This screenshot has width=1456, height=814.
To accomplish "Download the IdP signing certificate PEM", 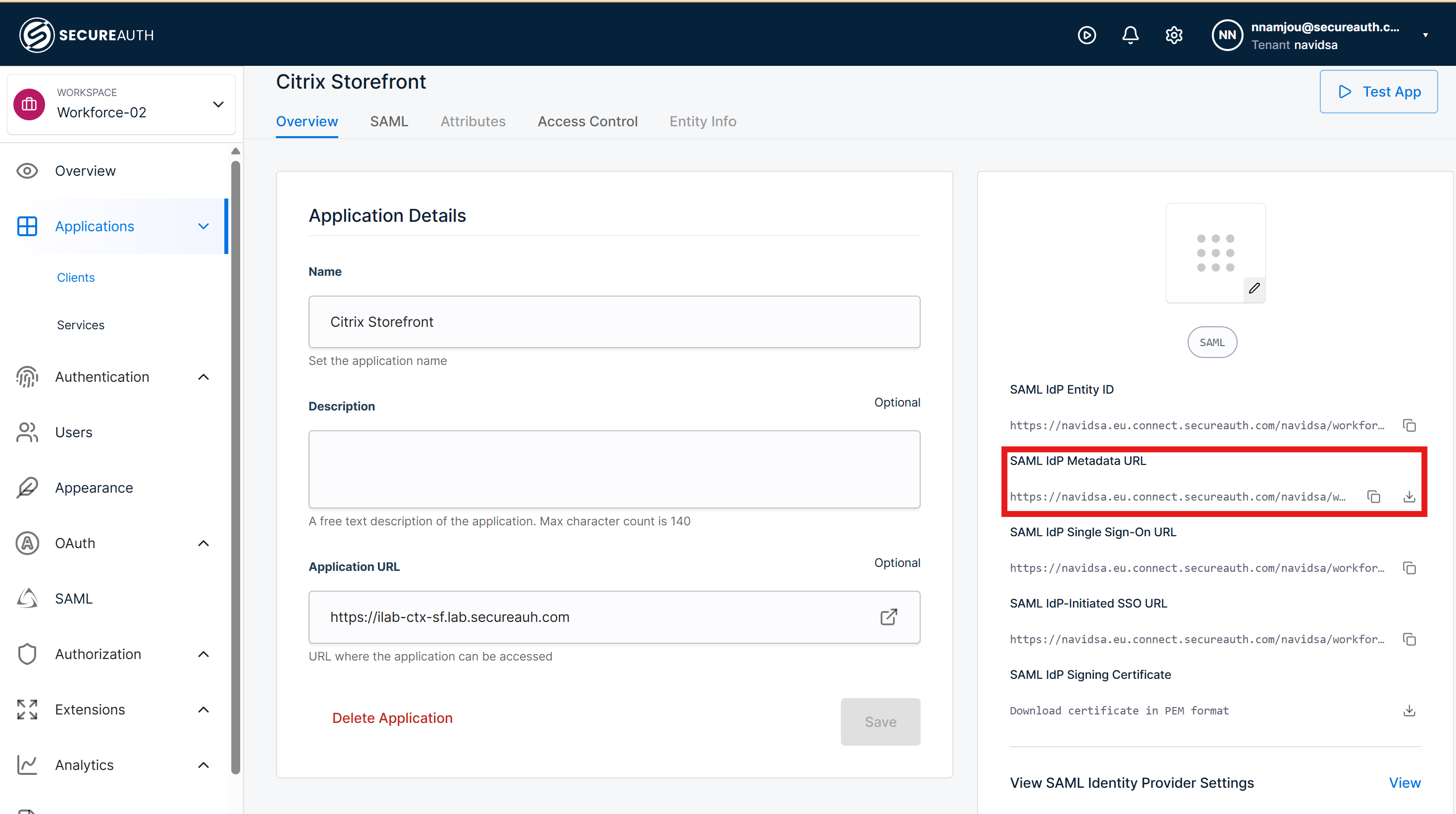I will 1409,711.
